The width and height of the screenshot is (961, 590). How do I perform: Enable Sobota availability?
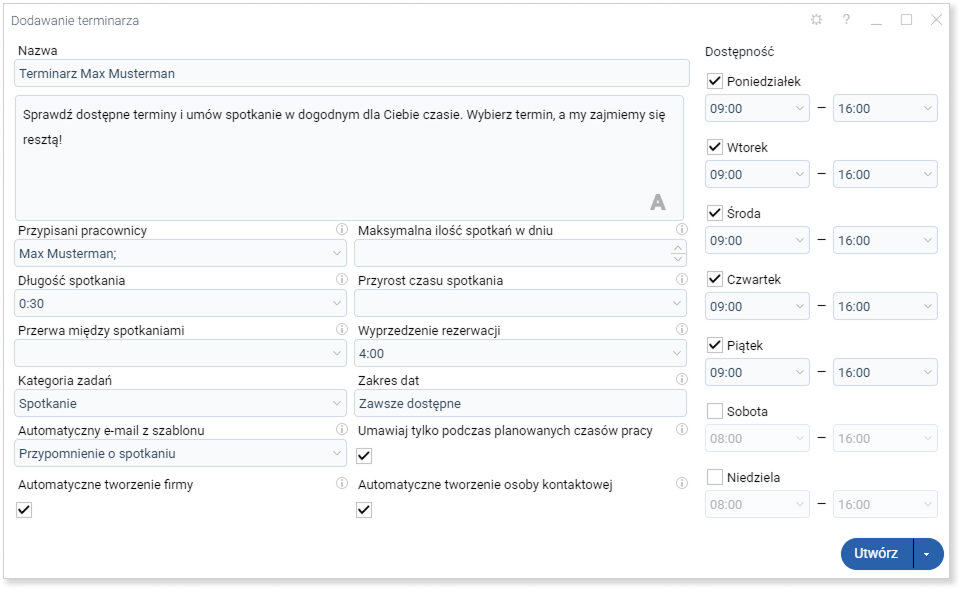(715, 411)
